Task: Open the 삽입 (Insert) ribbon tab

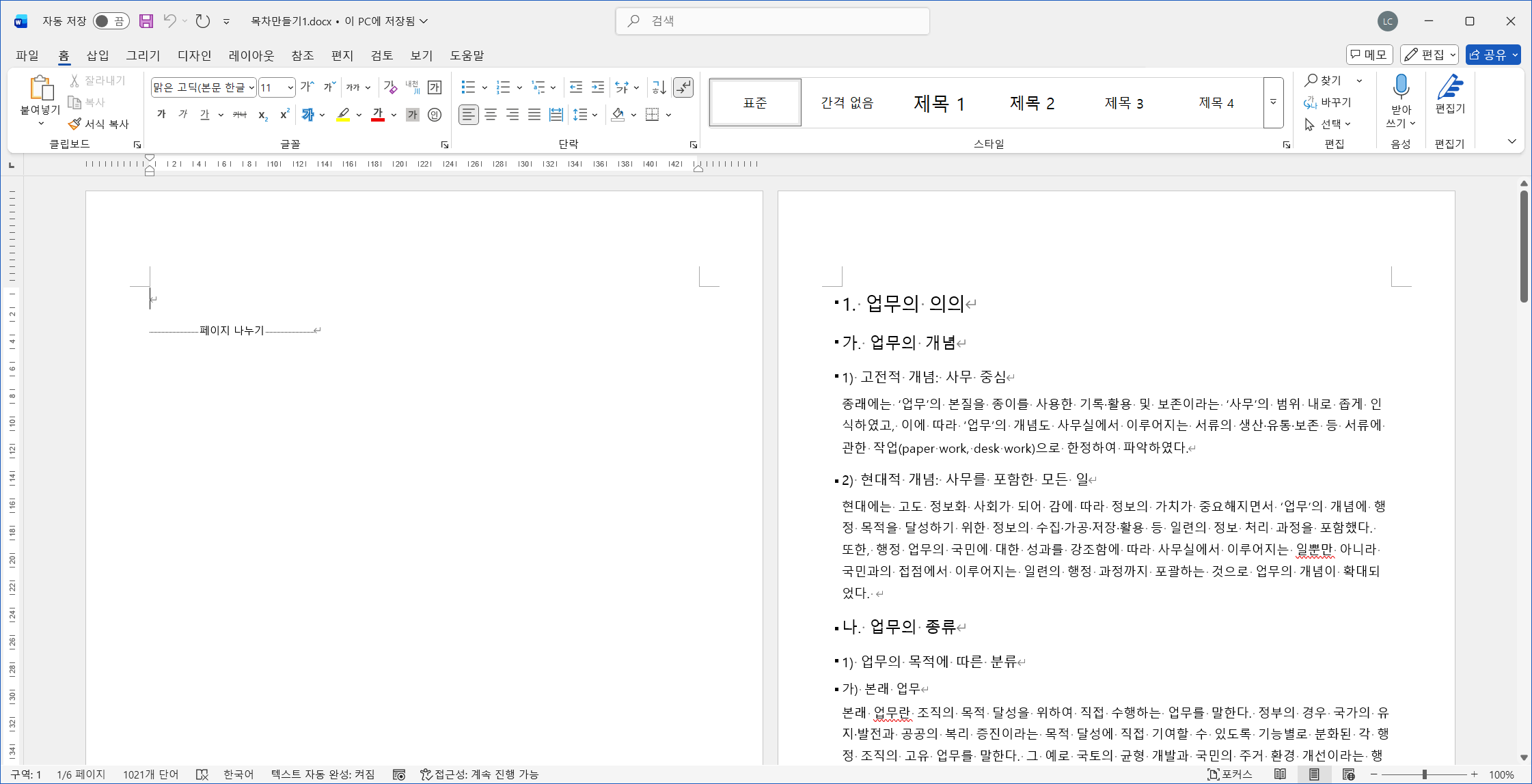Action: 98,55
